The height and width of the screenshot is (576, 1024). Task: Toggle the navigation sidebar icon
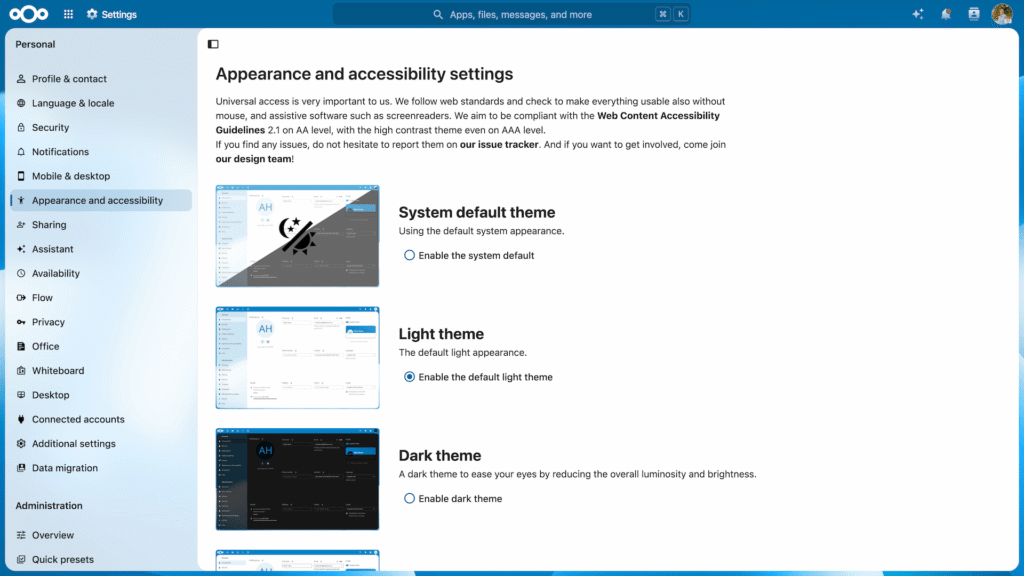click(213, 44)
